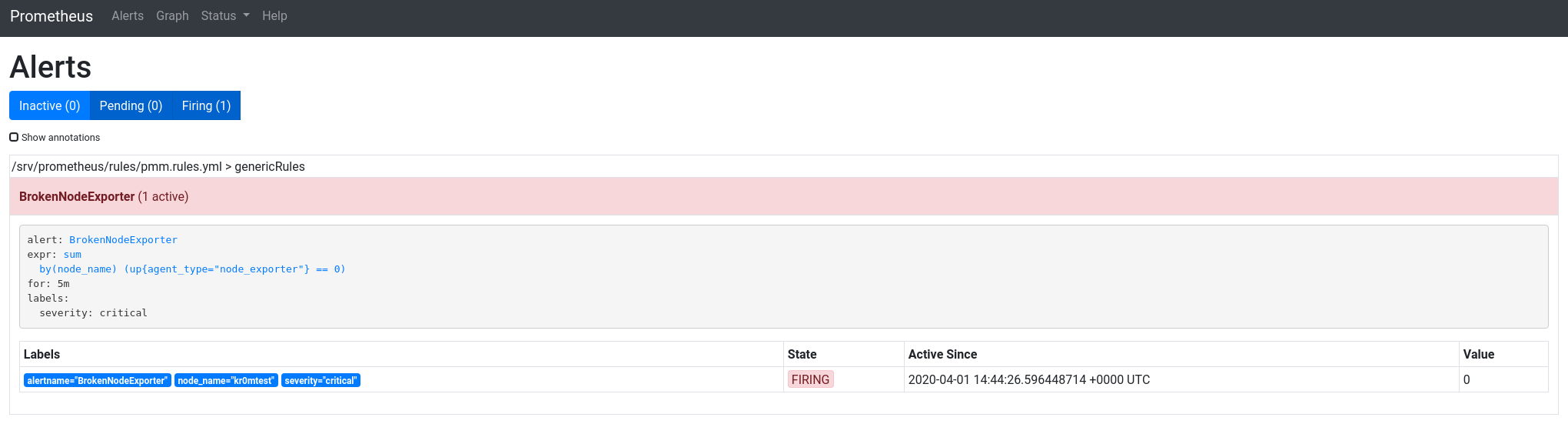Click the Prometheus brand logo link
Image resolution: width=1568 pixels, height=424 pixels.
tap(51, 16)
